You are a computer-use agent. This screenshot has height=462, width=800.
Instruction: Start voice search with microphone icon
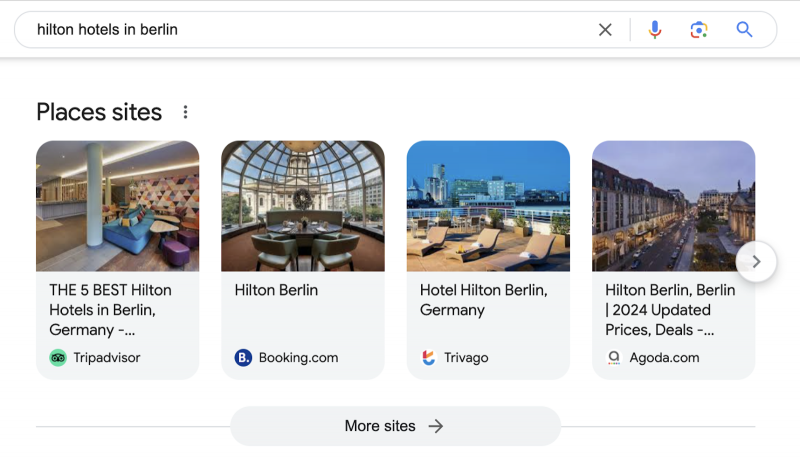click(x=655, y=30)
